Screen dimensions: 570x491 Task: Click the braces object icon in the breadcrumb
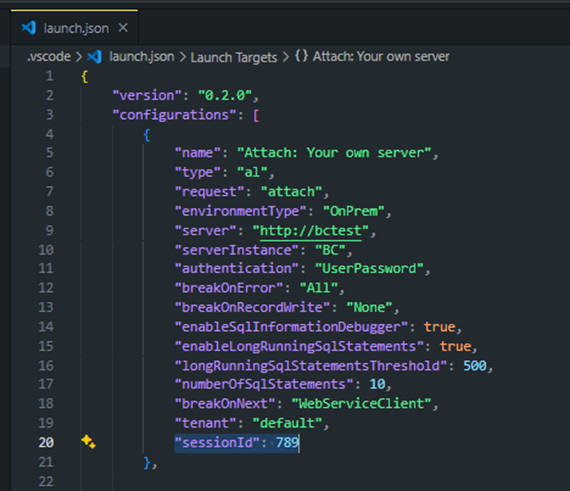coord(301,56)
